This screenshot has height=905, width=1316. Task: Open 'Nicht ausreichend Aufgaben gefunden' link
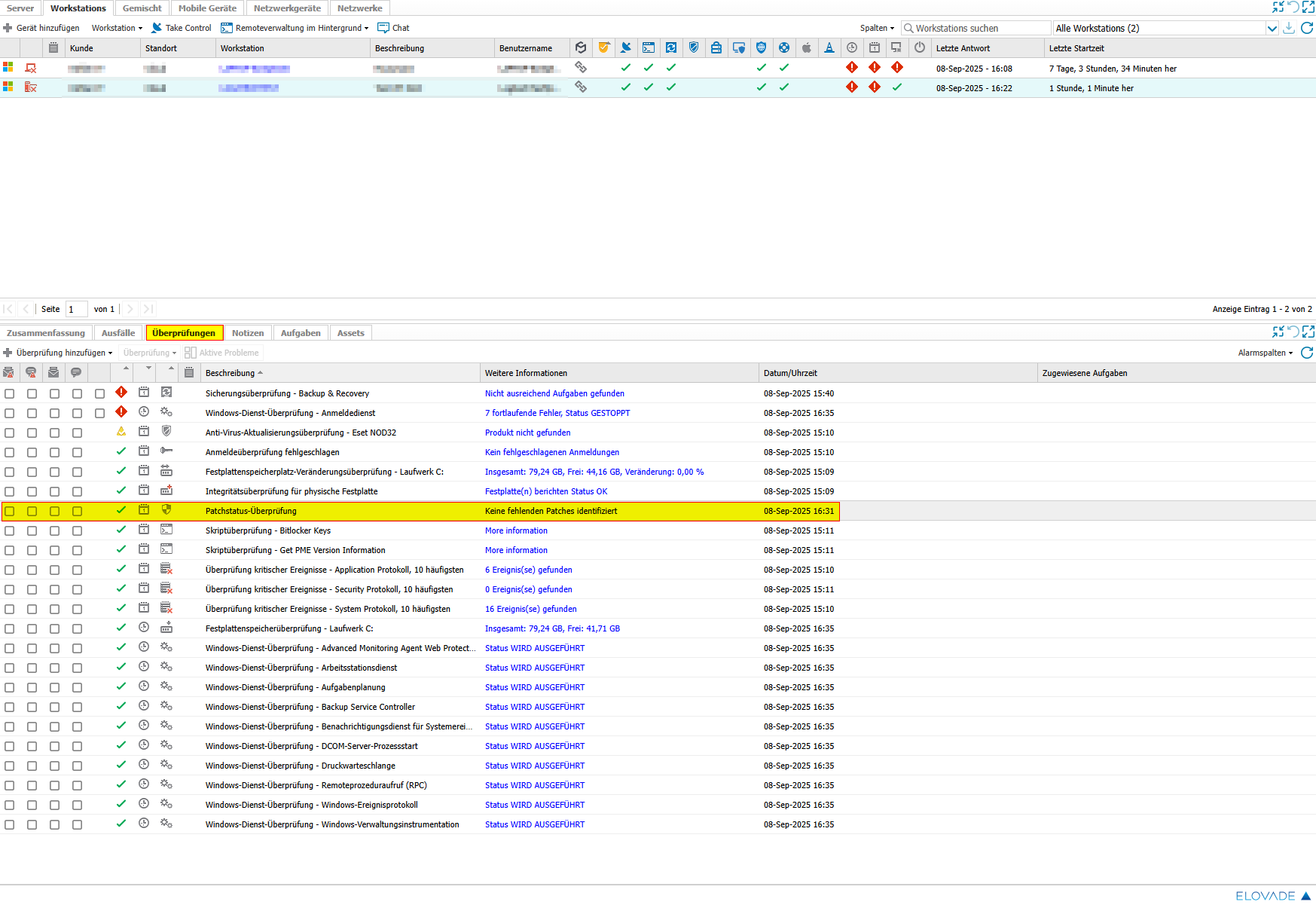pyautogui.click(x=554, y=393)
